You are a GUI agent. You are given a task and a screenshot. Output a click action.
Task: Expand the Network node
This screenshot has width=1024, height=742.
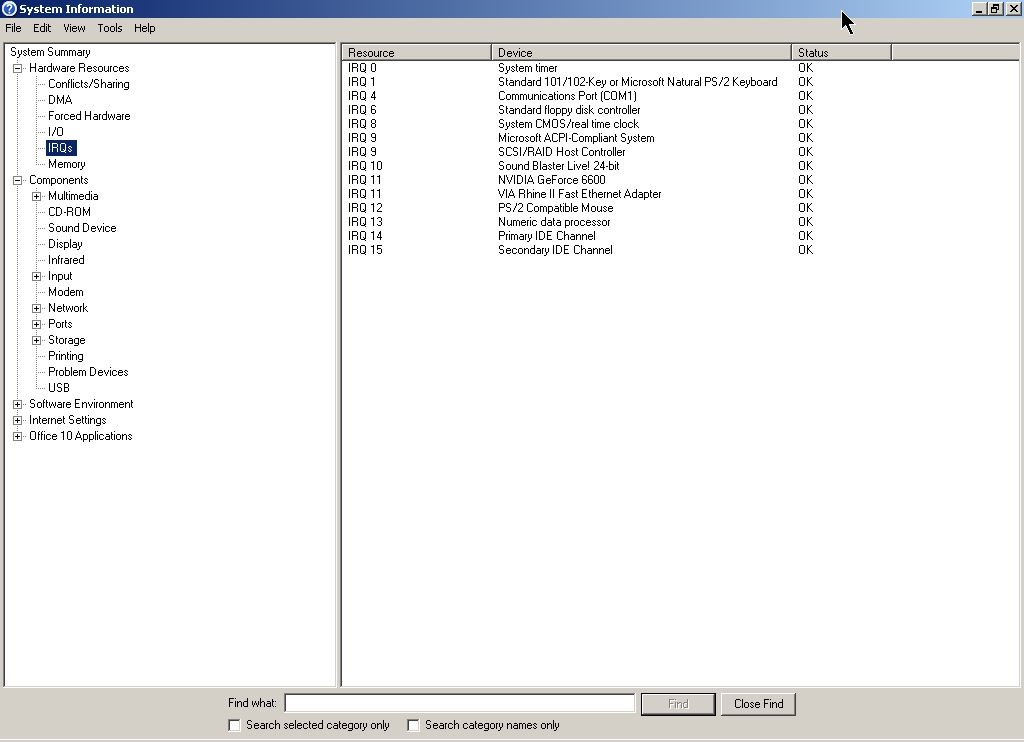pos(37,308)
